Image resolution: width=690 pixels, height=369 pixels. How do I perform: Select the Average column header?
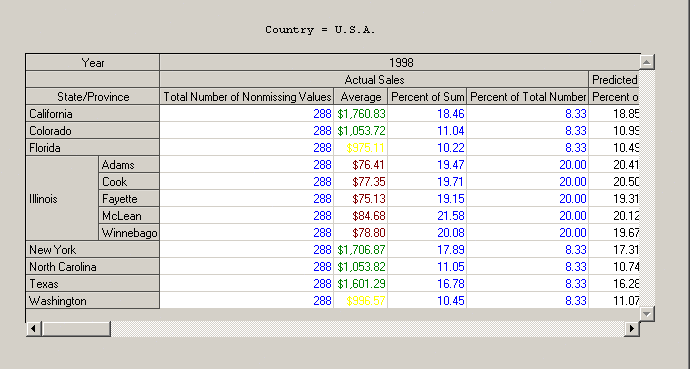coord(361,96)
